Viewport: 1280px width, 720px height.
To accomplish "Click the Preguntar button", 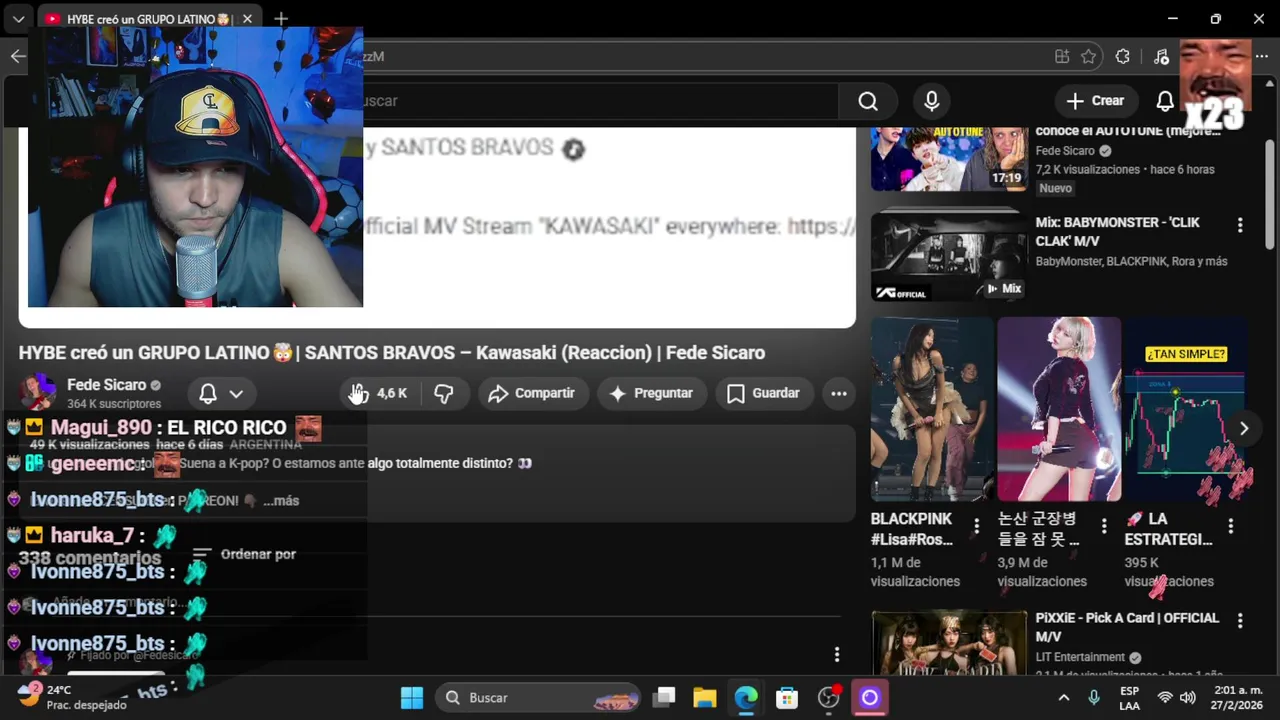I will tap(651, 394).
